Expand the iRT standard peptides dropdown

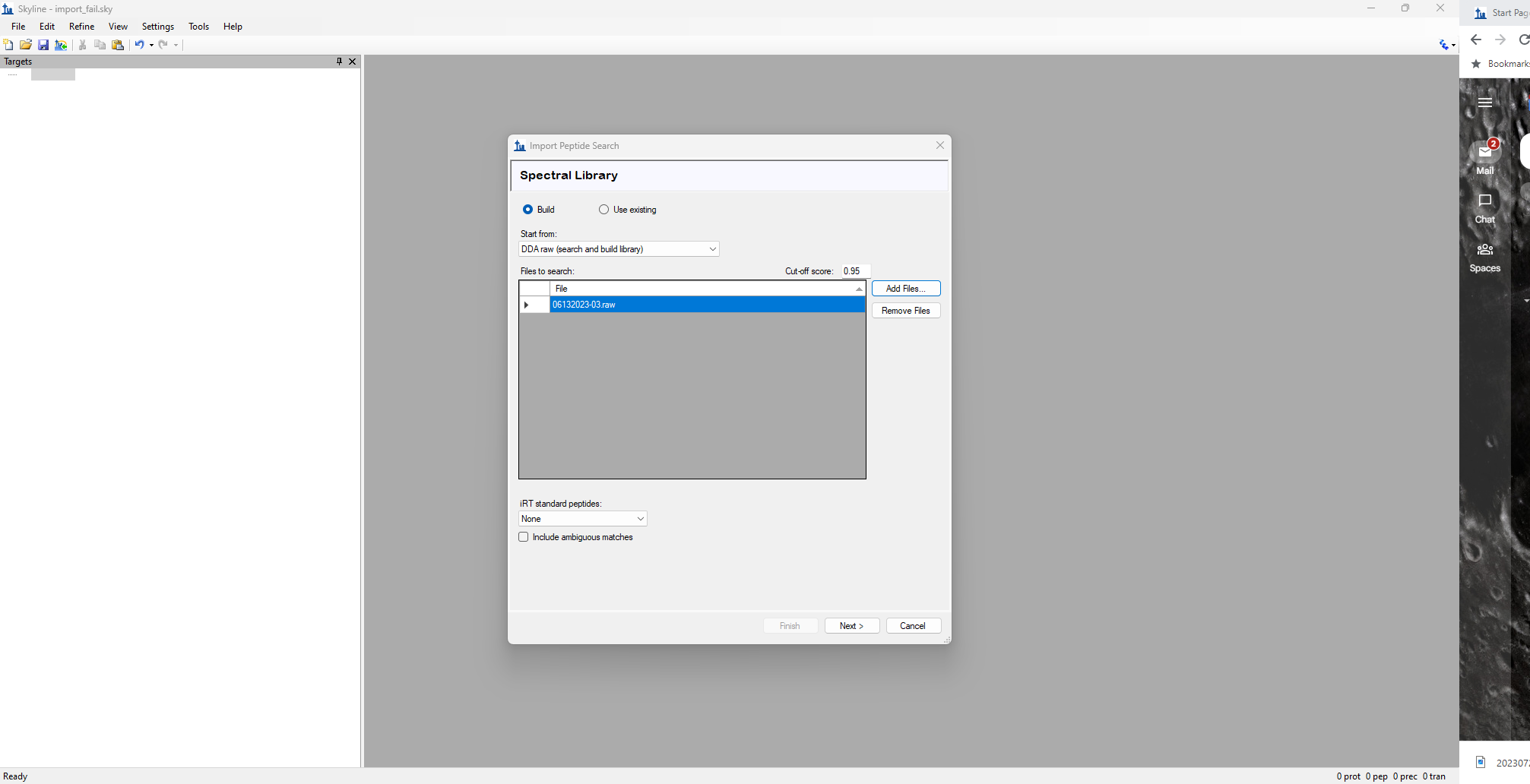coord(582,519)
